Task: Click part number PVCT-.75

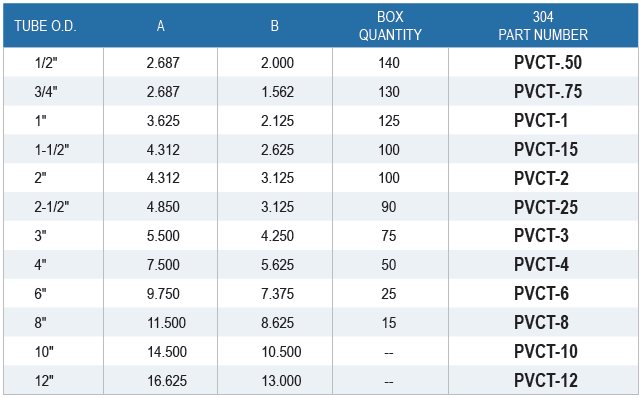Action: tap(548, 91)
